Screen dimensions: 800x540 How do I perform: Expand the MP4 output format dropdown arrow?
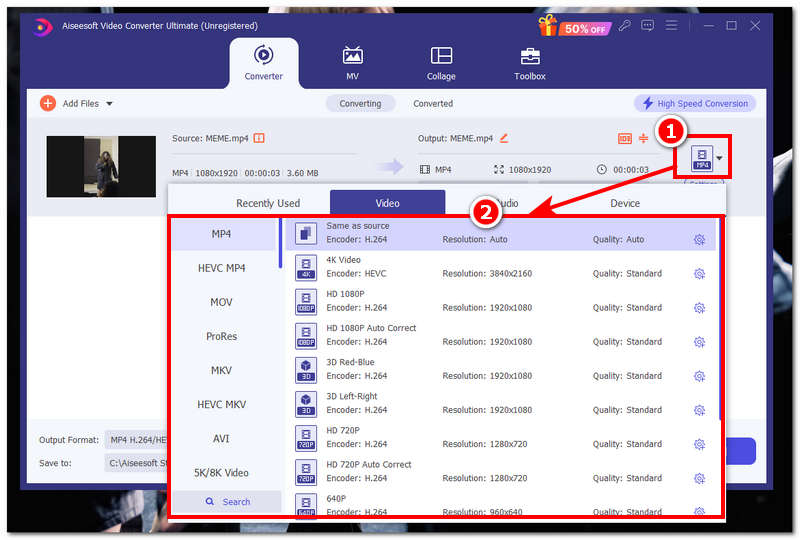(719, 158)
